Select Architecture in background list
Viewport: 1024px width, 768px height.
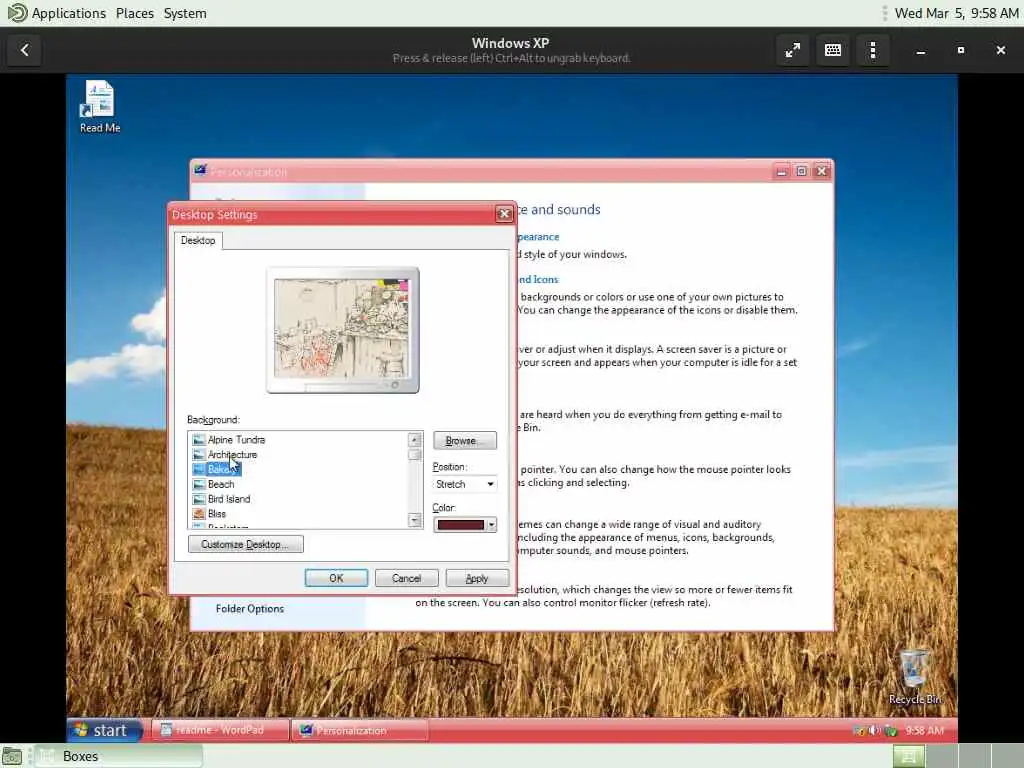click(232, 455)
